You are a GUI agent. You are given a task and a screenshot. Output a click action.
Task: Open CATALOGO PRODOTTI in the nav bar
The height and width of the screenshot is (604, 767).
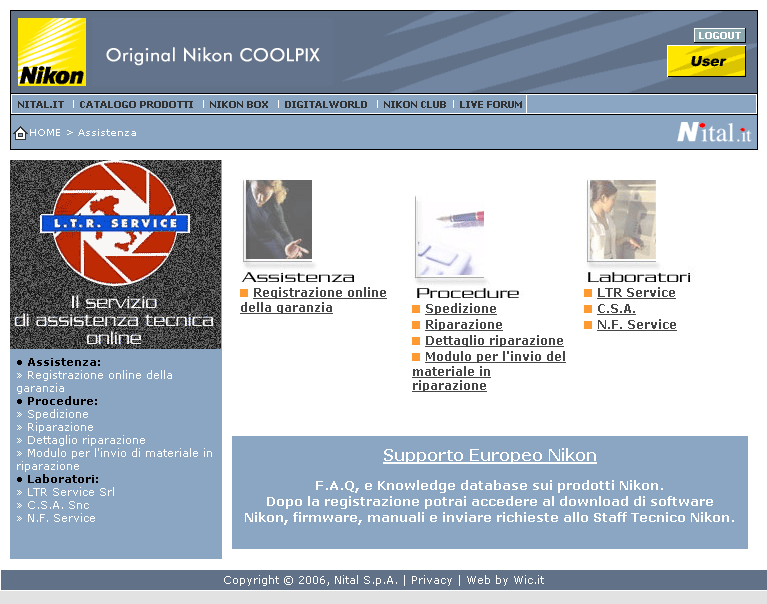coord(137,105)
